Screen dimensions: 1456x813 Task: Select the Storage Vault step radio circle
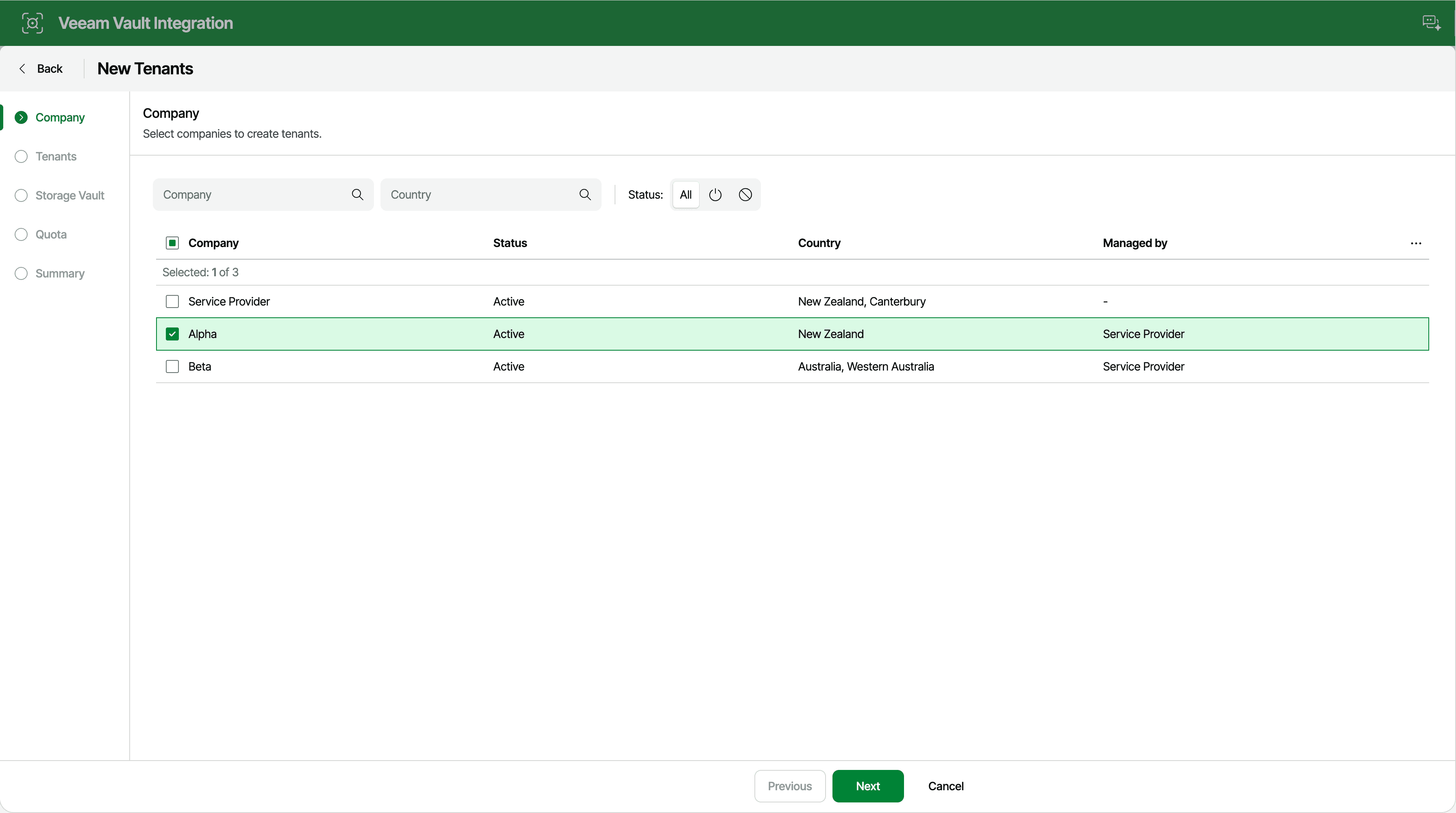pyautogui.click(x=21, y=195)
